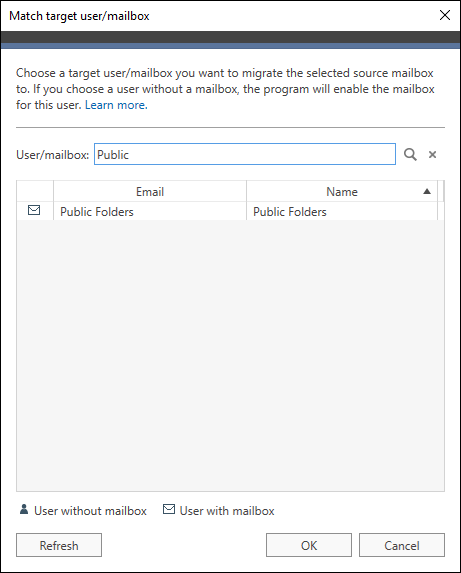Viewport: 461px width, 573px height.
Task: Click the blank icon column header
Action: point(35,191)
